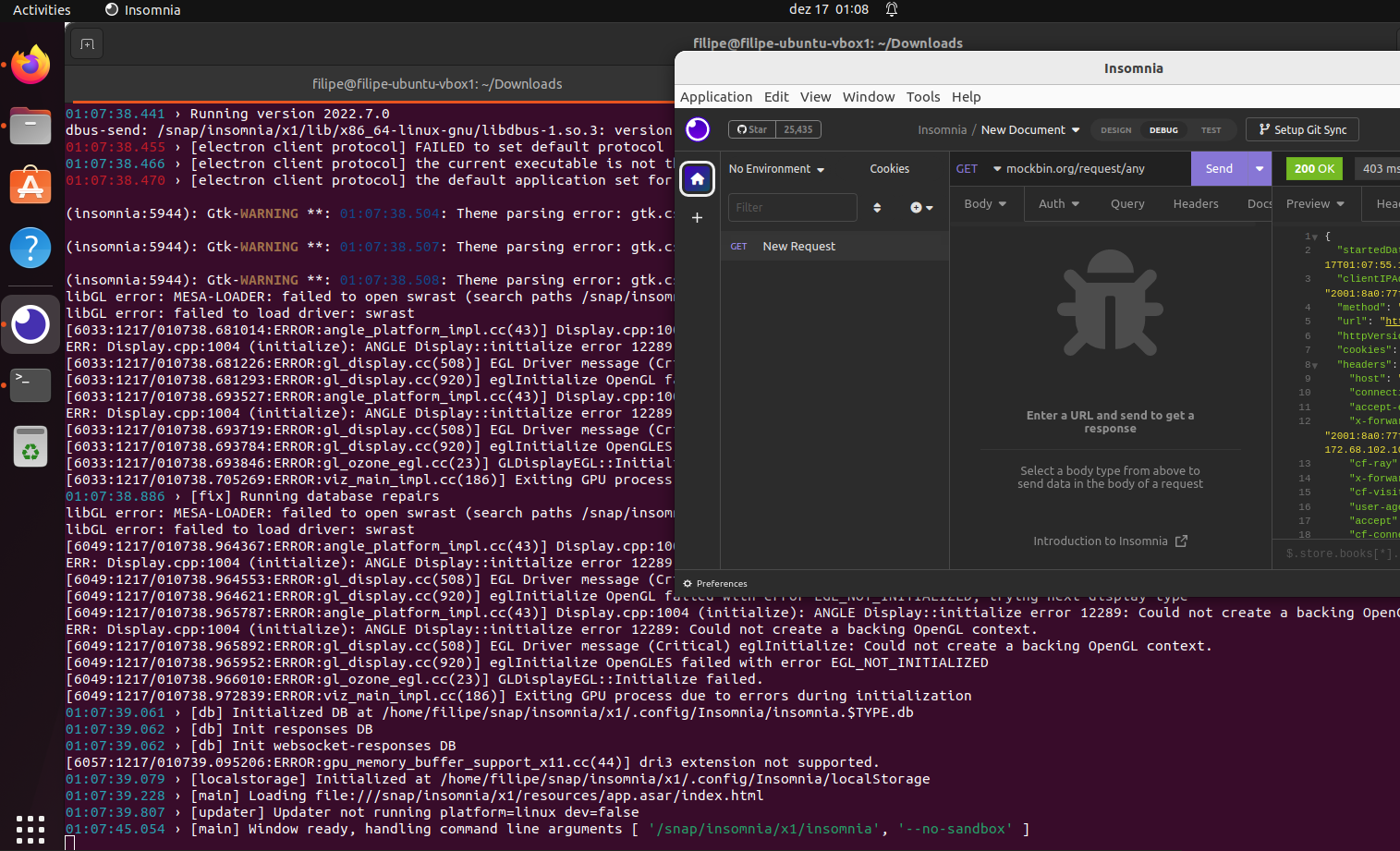Click the "startedDa response line in preview

[1366, 250]
